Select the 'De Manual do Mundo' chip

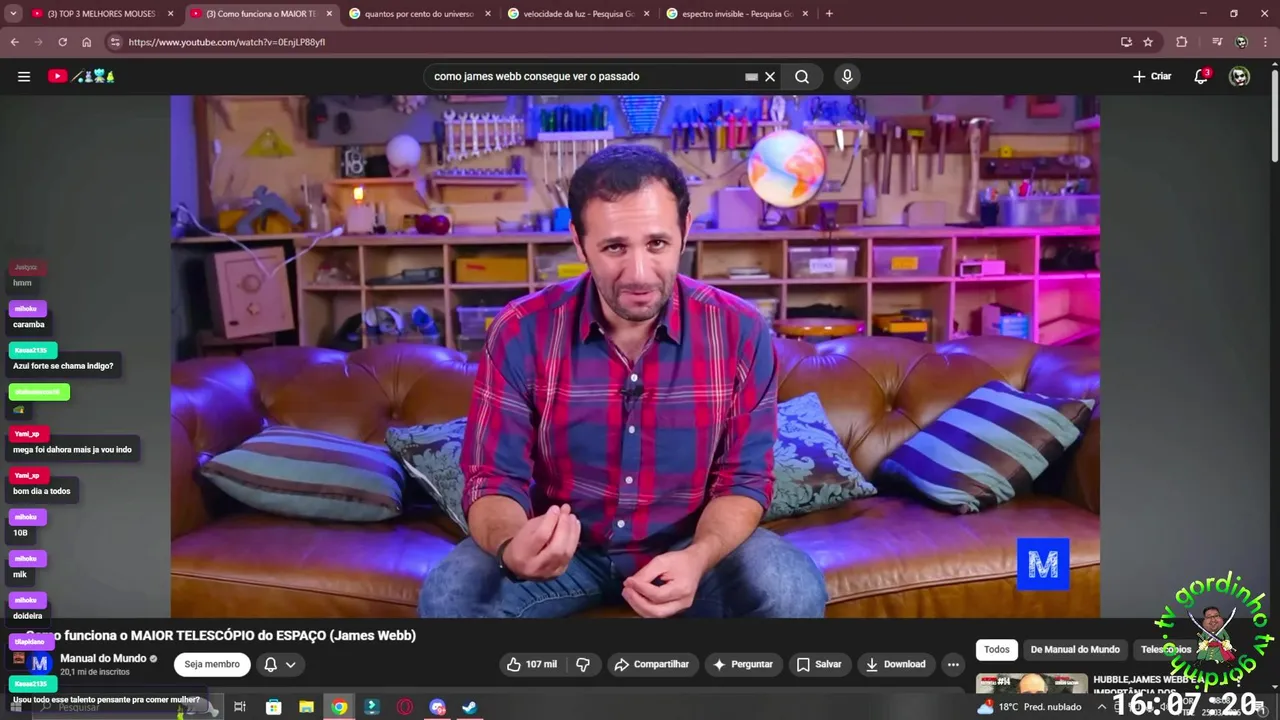[1075, 649]
